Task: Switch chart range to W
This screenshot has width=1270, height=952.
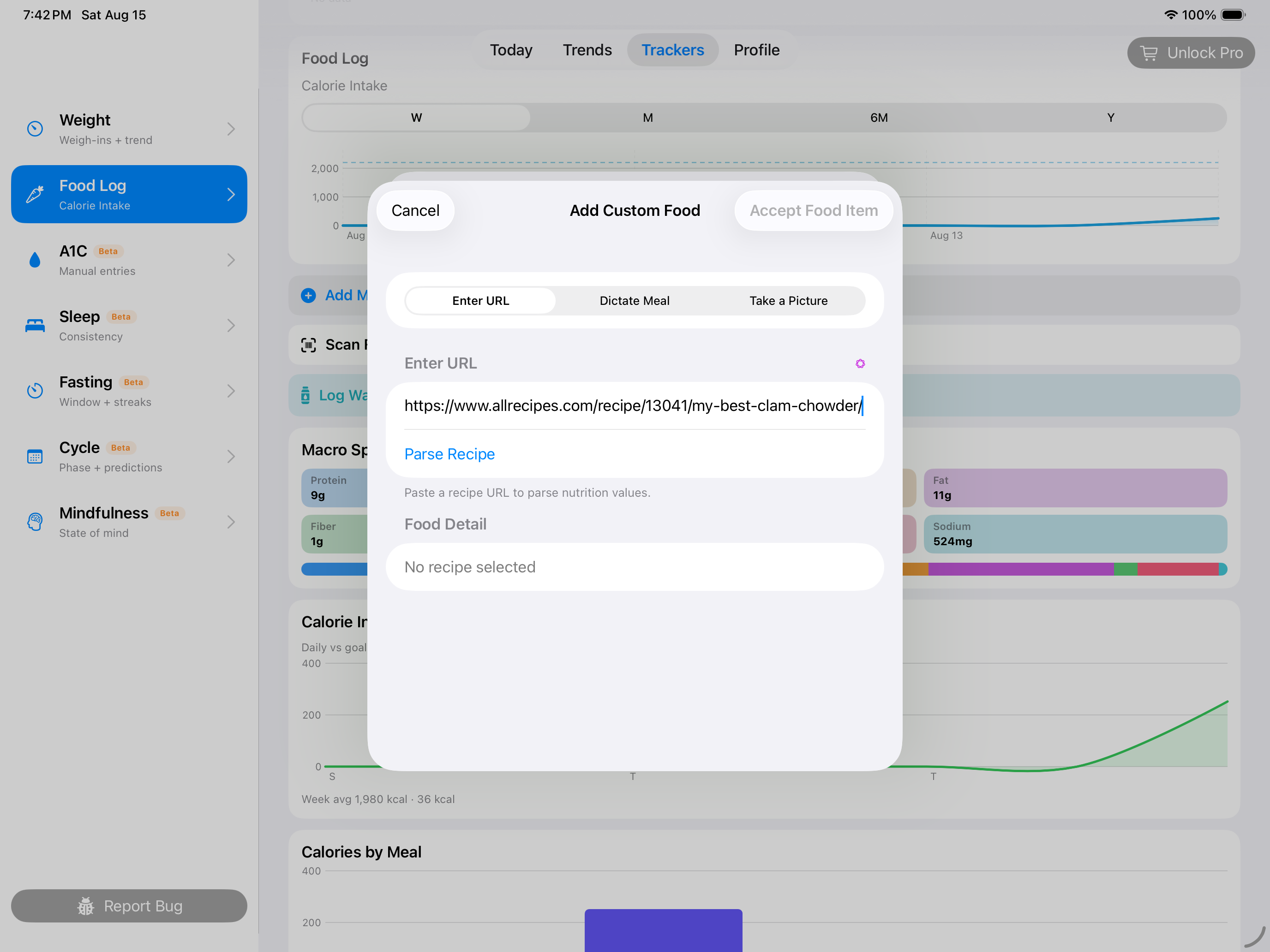Action: pyautogui.click(x=416, y=118)
